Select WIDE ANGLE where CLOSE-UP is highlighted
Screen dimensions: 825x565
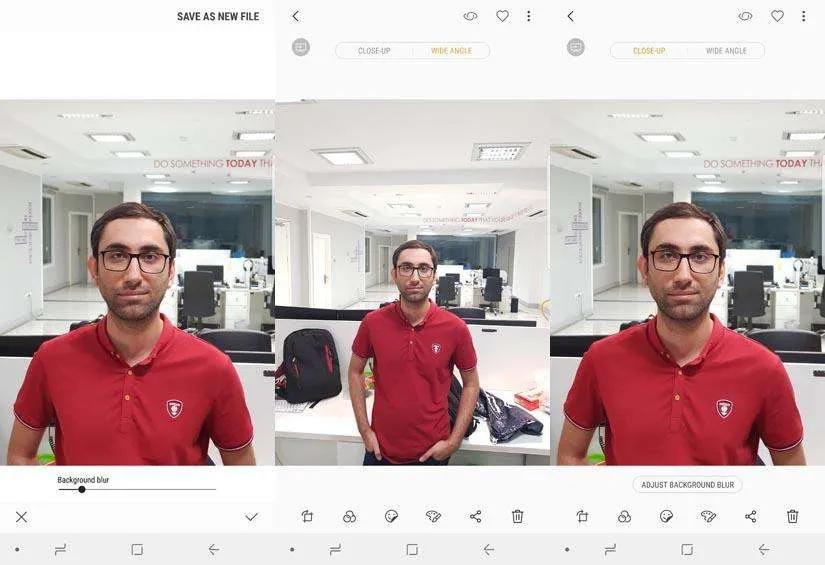[x=726, y=50]
